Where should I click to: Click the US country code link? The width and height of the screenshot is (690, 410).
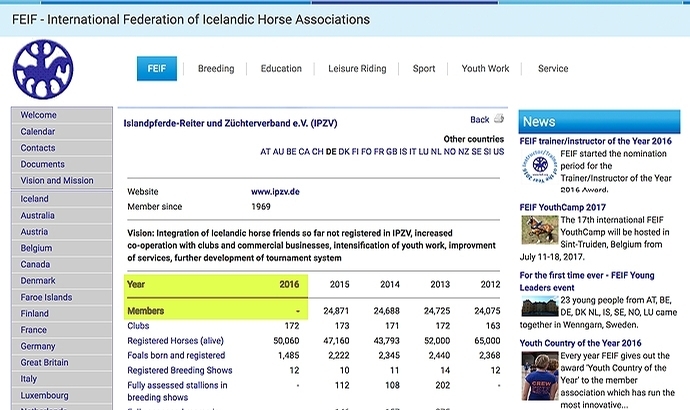[499, 151]
